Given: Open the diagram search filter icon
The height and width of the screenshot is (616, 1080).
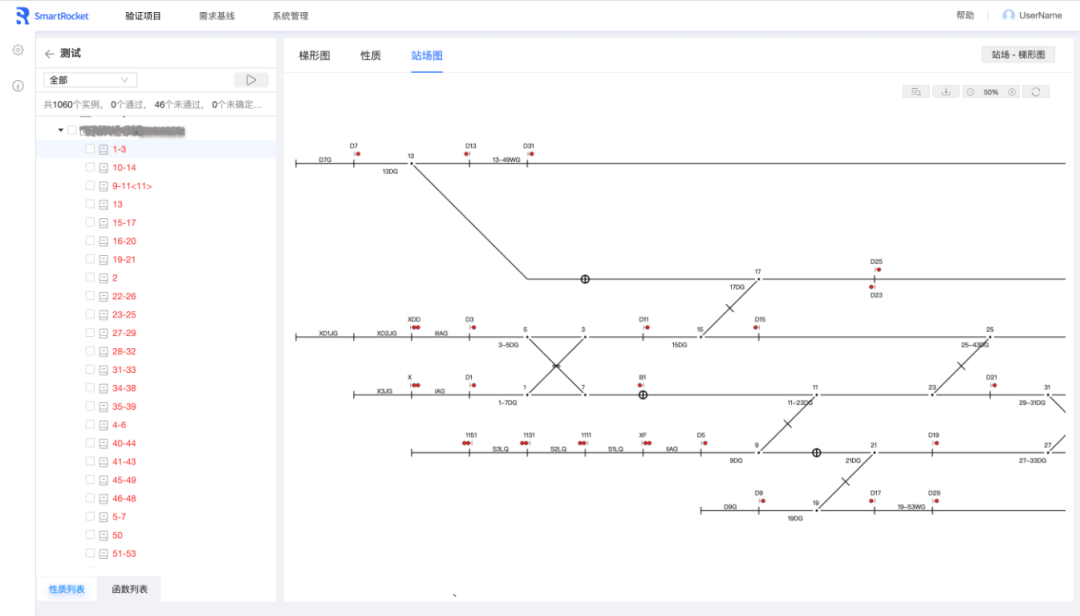Looking at the screenshot, I should click(x=916, y=91).
